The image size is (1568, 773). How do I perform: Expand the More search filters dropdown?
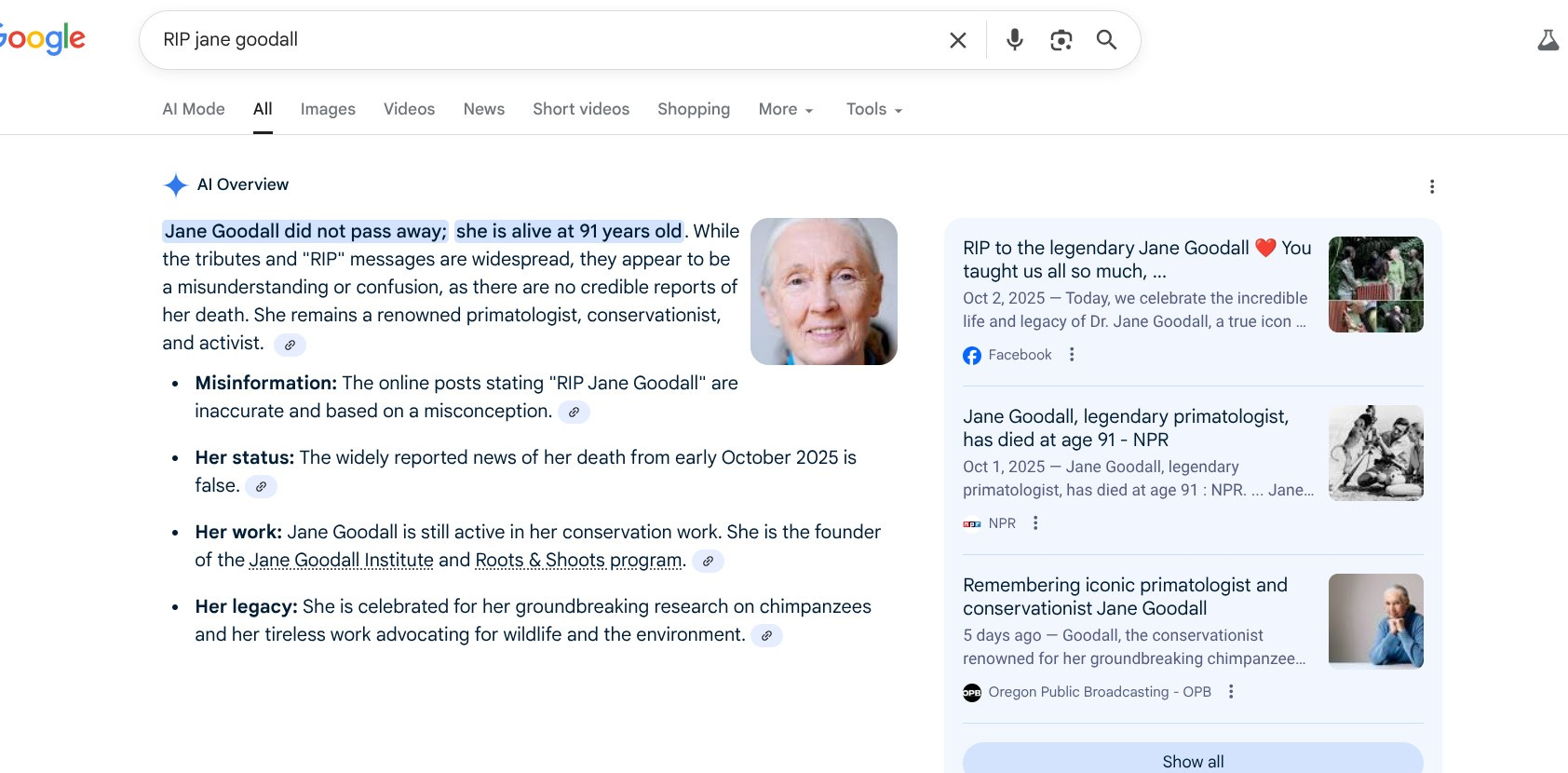pos(786,109)
